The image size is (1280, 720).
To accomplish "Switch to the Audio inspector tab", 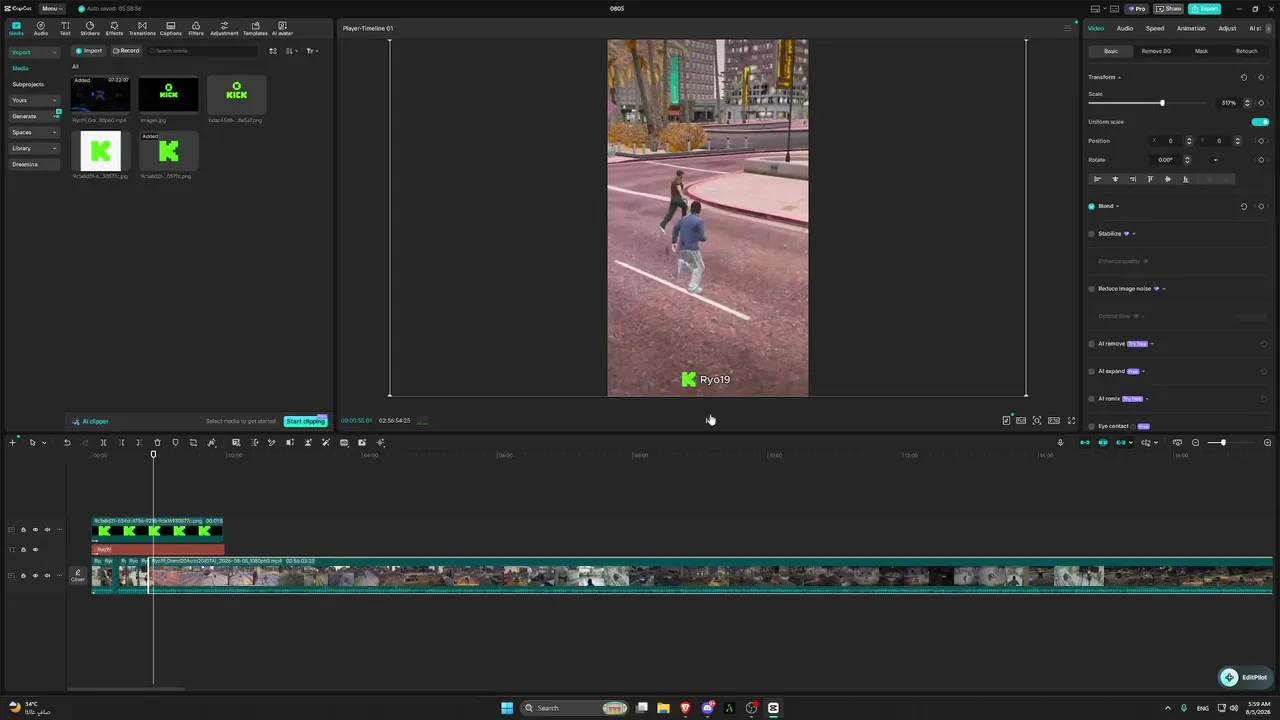I will click(x=1125, y=28).
